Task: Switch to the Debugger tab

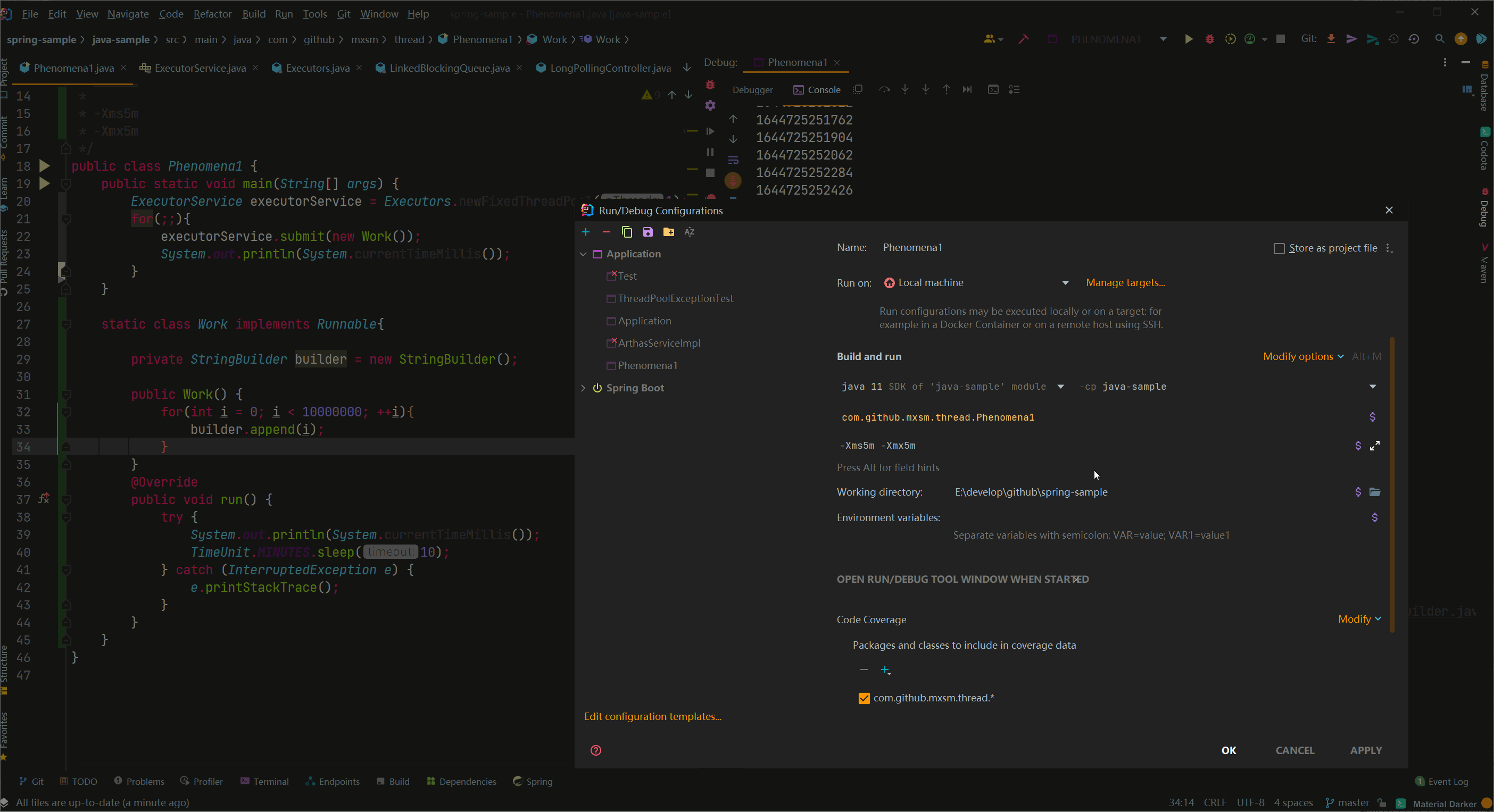Action: (752, 90)
